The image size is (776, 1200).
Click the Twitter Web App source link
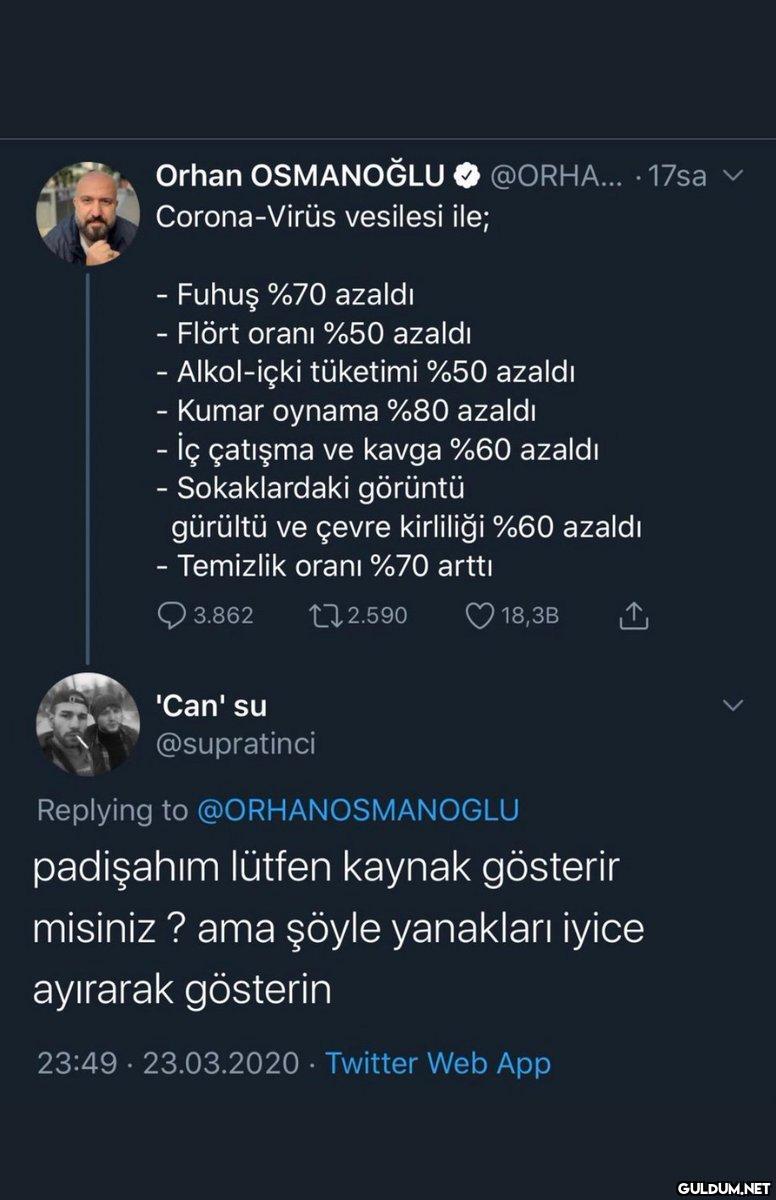pyautogui.click(x=438, y=1062)
